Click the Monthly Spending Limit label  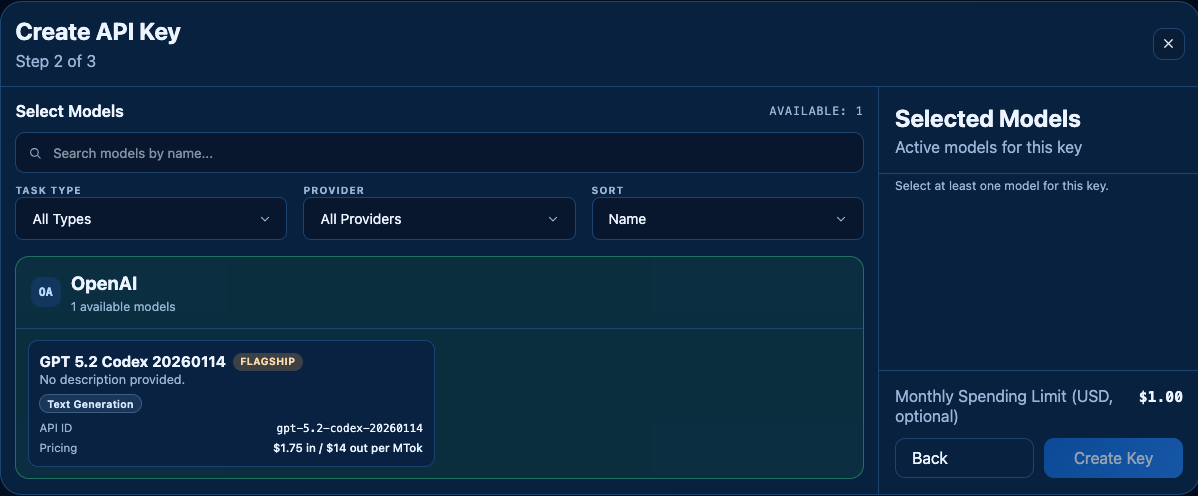point(1004,407)
